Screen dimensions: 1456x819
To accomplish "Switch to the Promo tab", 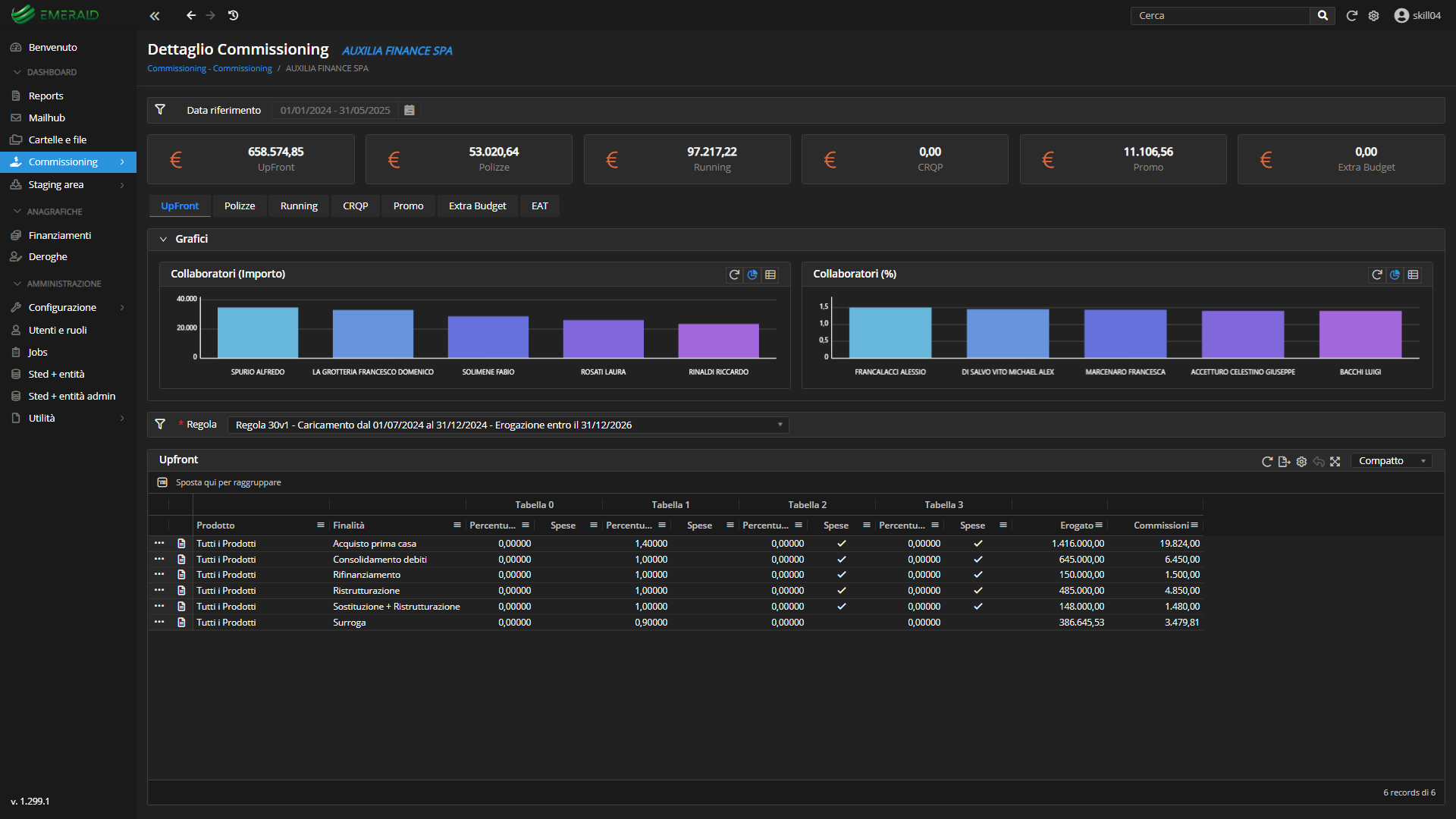I will point(408,206).
